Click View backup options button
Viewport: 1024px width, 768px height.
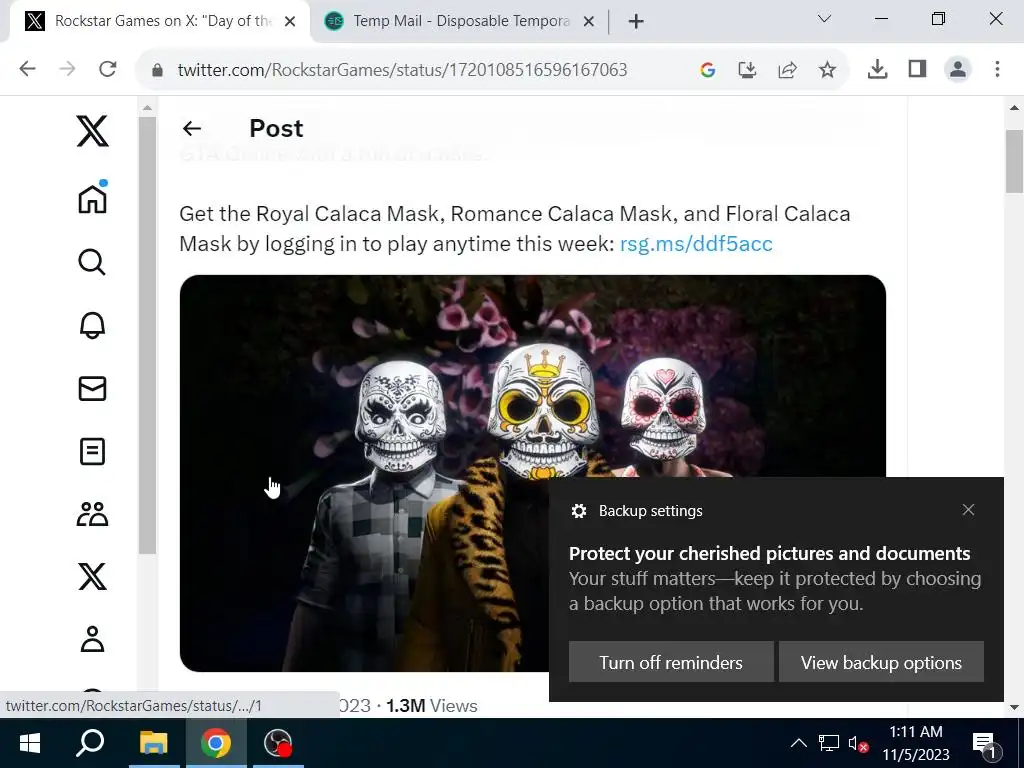pyautogui.click(x=881, y=662)
